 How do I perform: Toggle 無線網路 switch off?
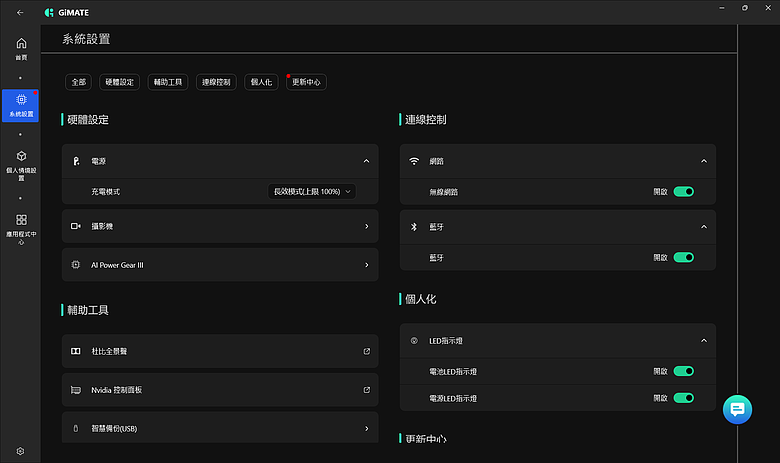tap(683, 191)
